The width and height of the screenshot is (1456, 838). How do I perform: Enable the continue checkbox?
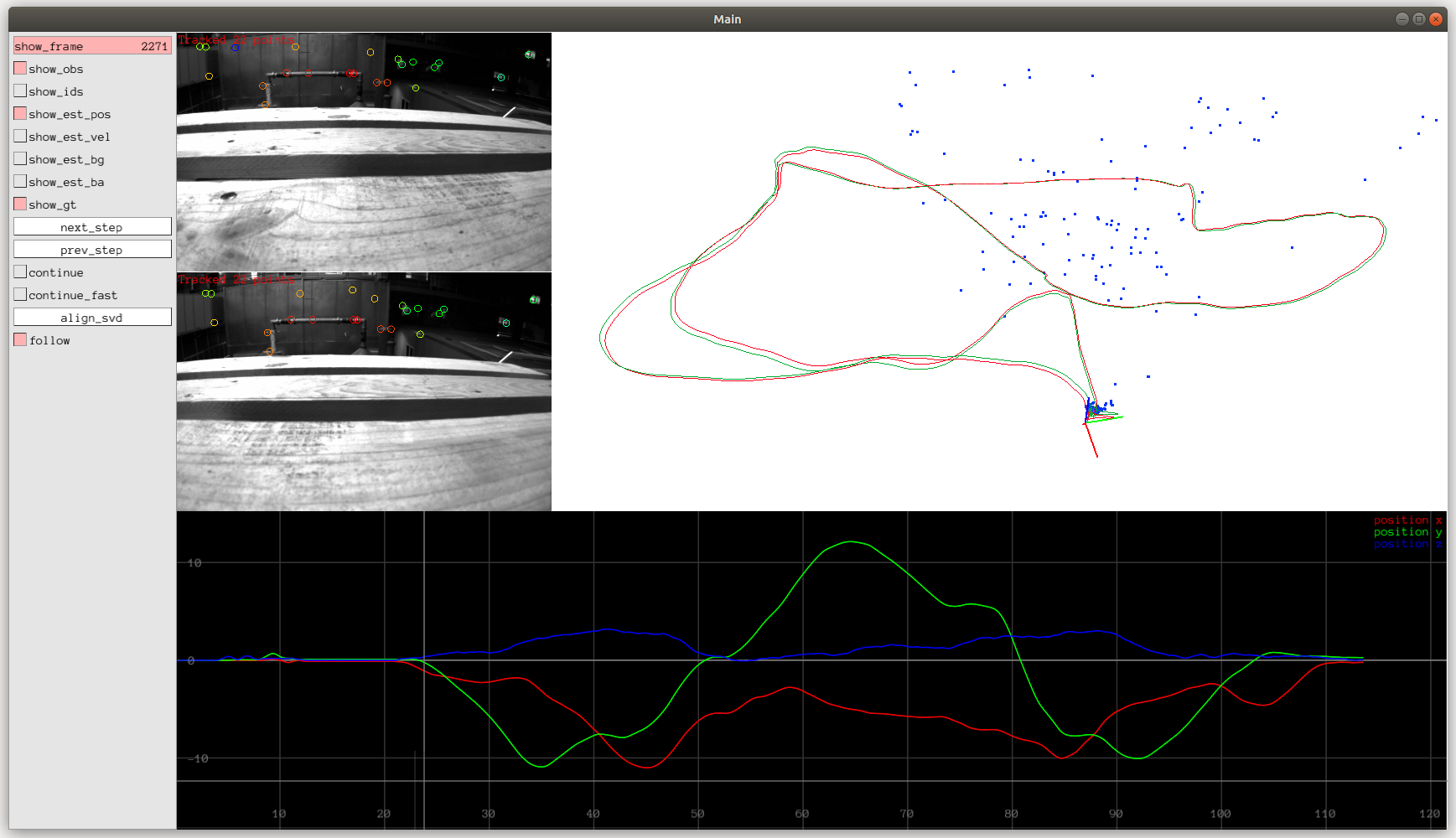[21, 272]
